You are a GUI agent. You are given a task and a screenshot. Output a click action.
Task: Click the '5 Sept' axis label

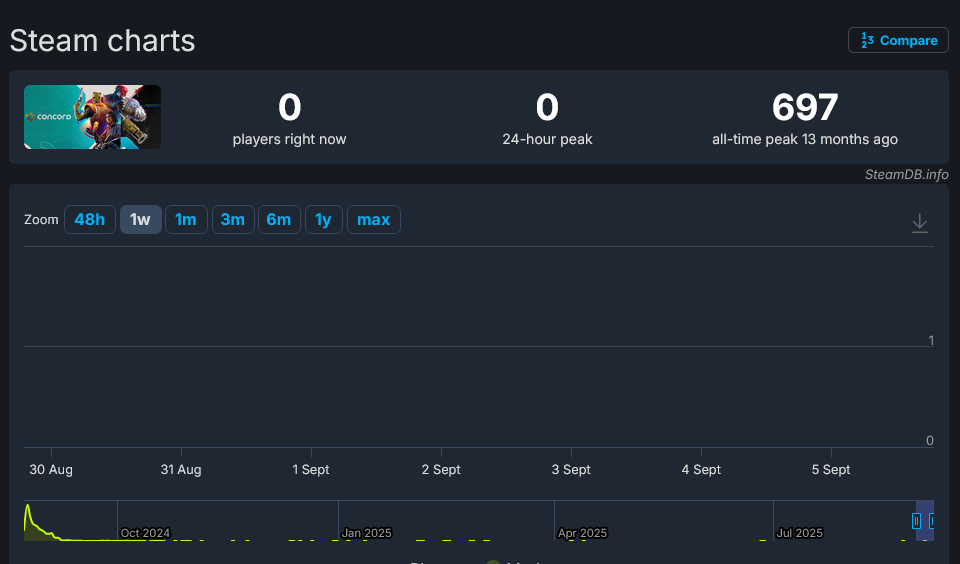(831, 470)
